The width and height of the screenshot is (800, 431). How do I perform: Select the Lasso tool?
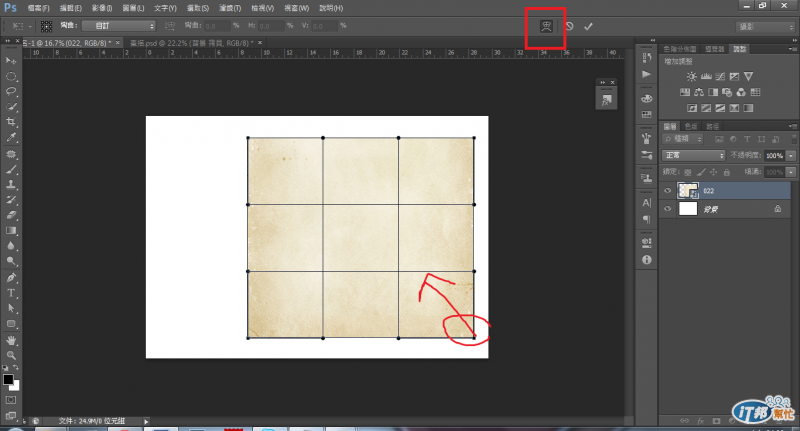pos(11,92)
